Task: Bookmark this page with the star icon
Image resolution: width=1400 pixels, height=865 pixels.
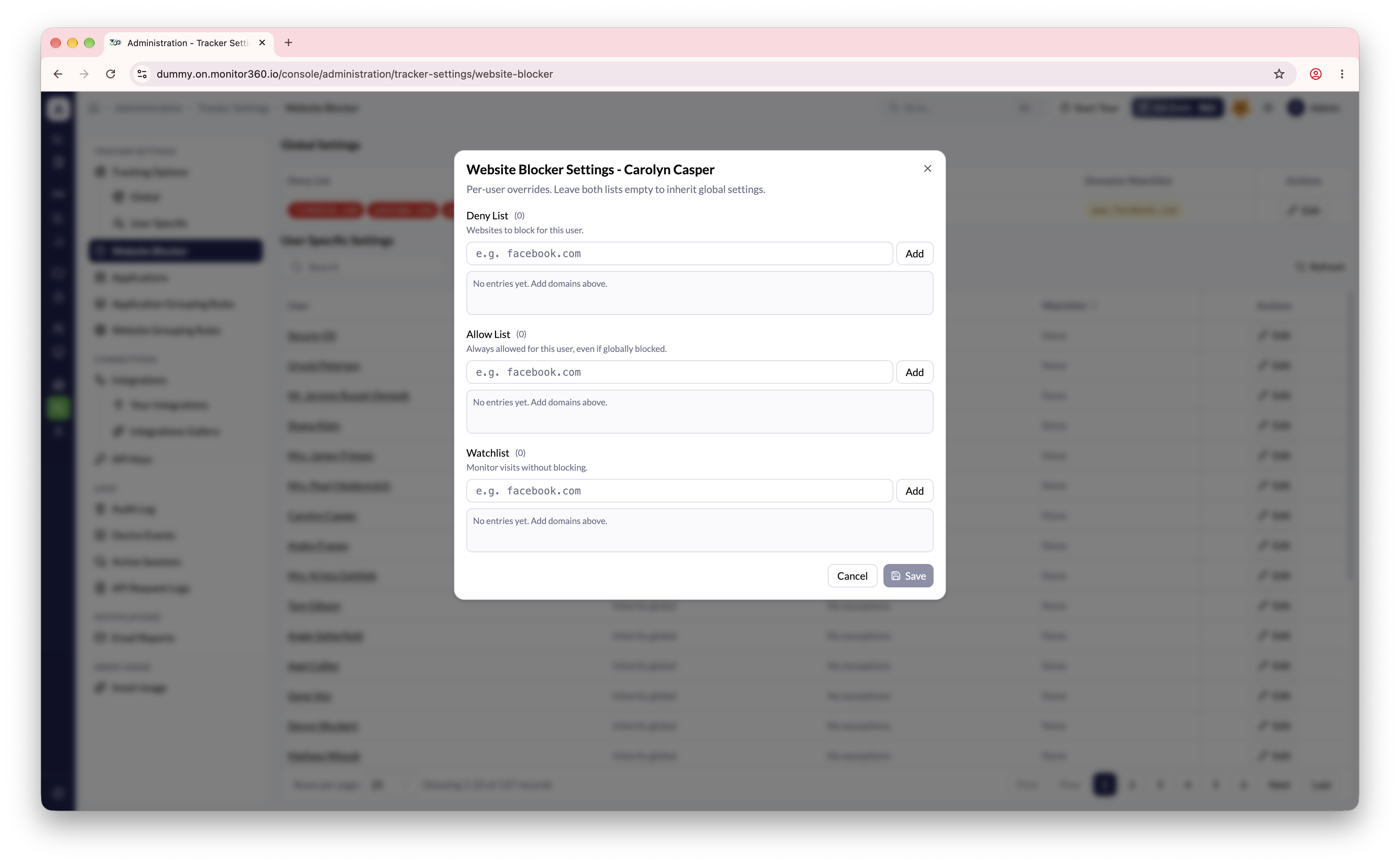Action: (1279, 74)
